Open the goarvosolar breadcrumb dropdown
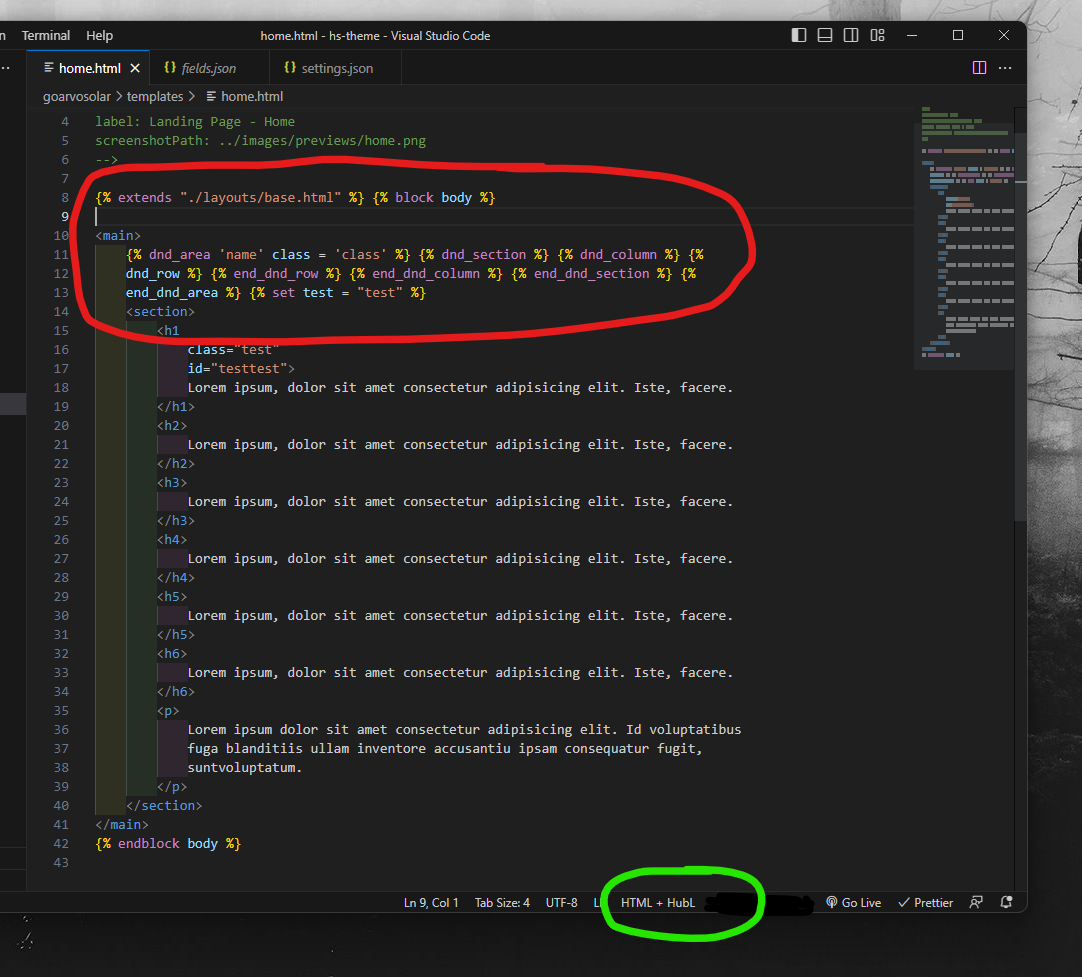Screen dimensions: 1082x977 coord(75,96)
